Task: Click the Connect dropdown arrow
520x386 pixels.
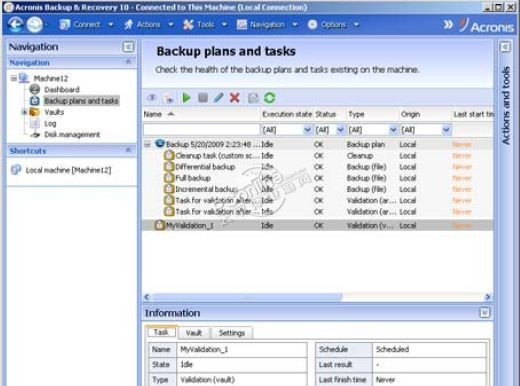Action: point(111,24)
